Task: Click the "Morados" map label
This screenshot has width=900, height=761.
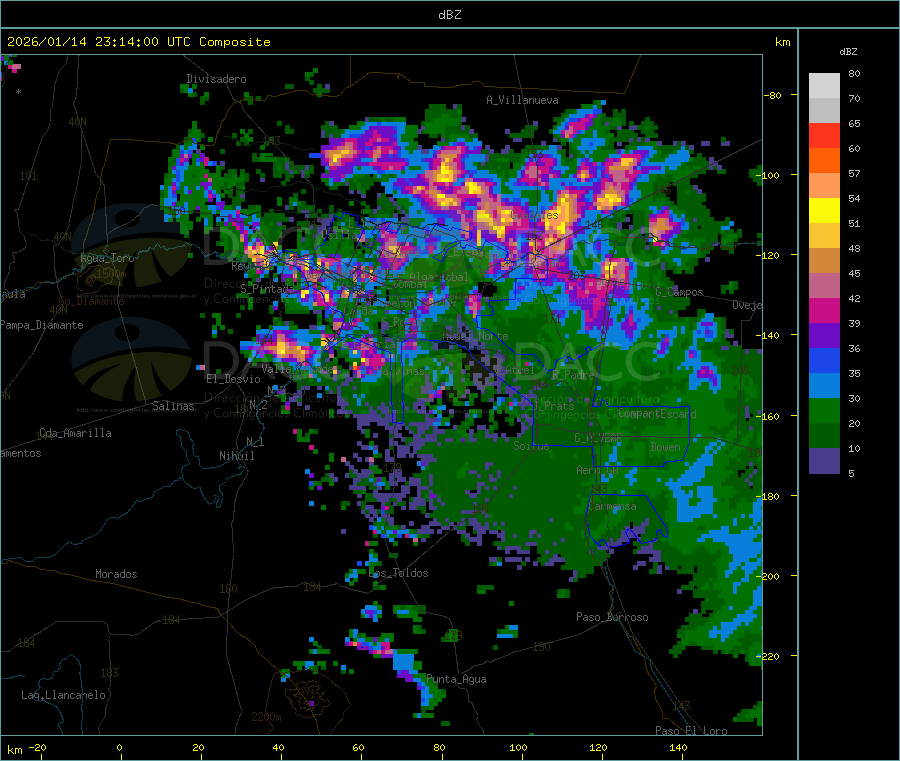Action: 116,574
